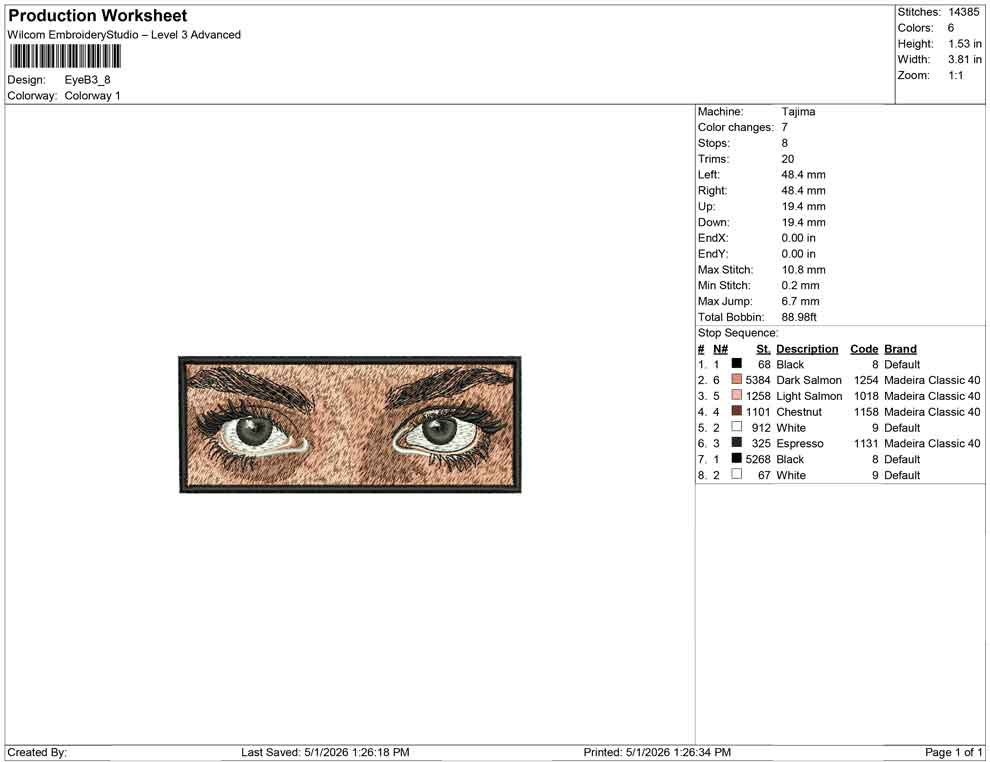Click the 'Stops:' label
The height and width of the screenshot is (762, 990).
click(713, 143)
